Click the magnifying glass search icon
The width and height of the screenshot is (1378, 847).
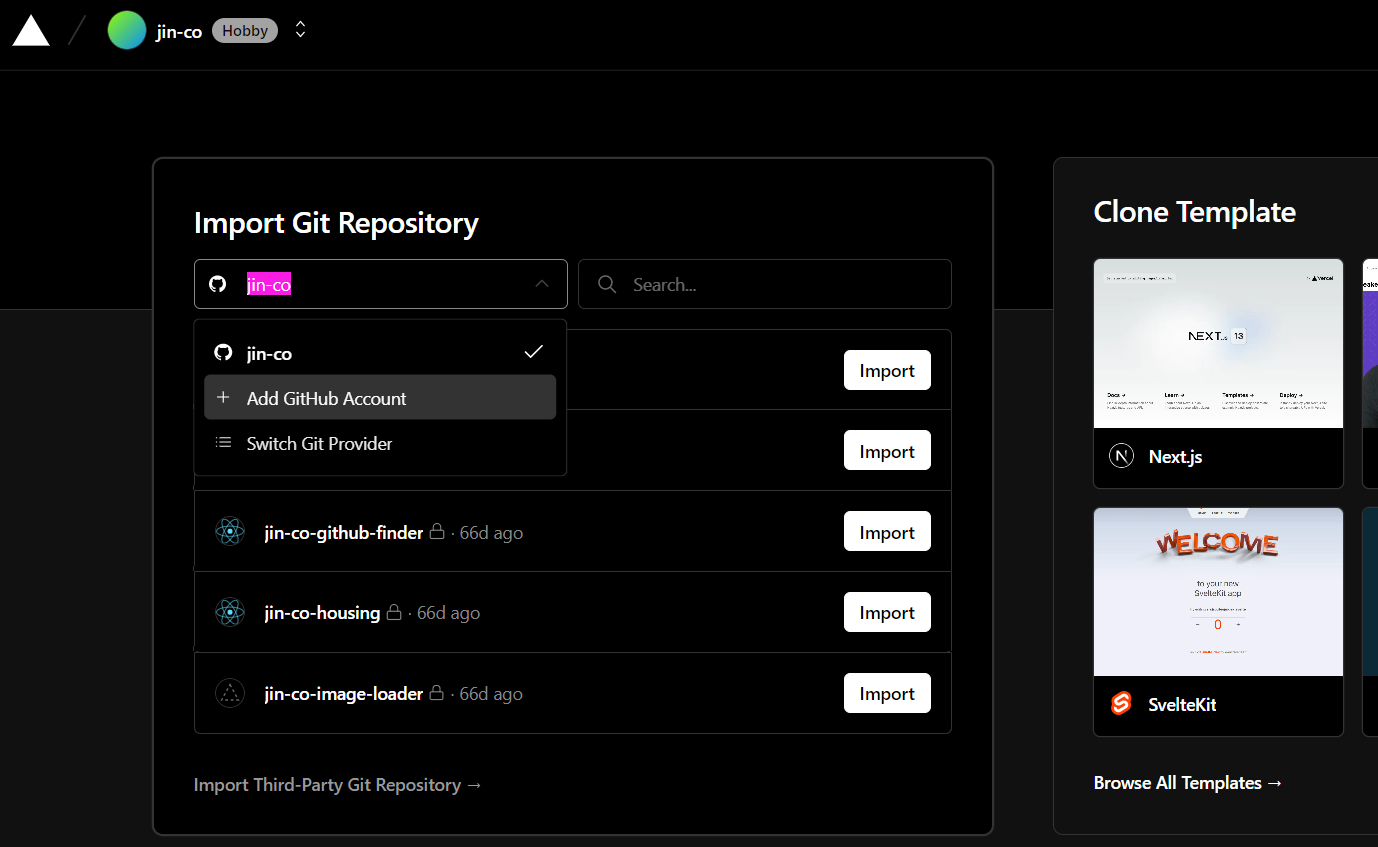(607, 284)
